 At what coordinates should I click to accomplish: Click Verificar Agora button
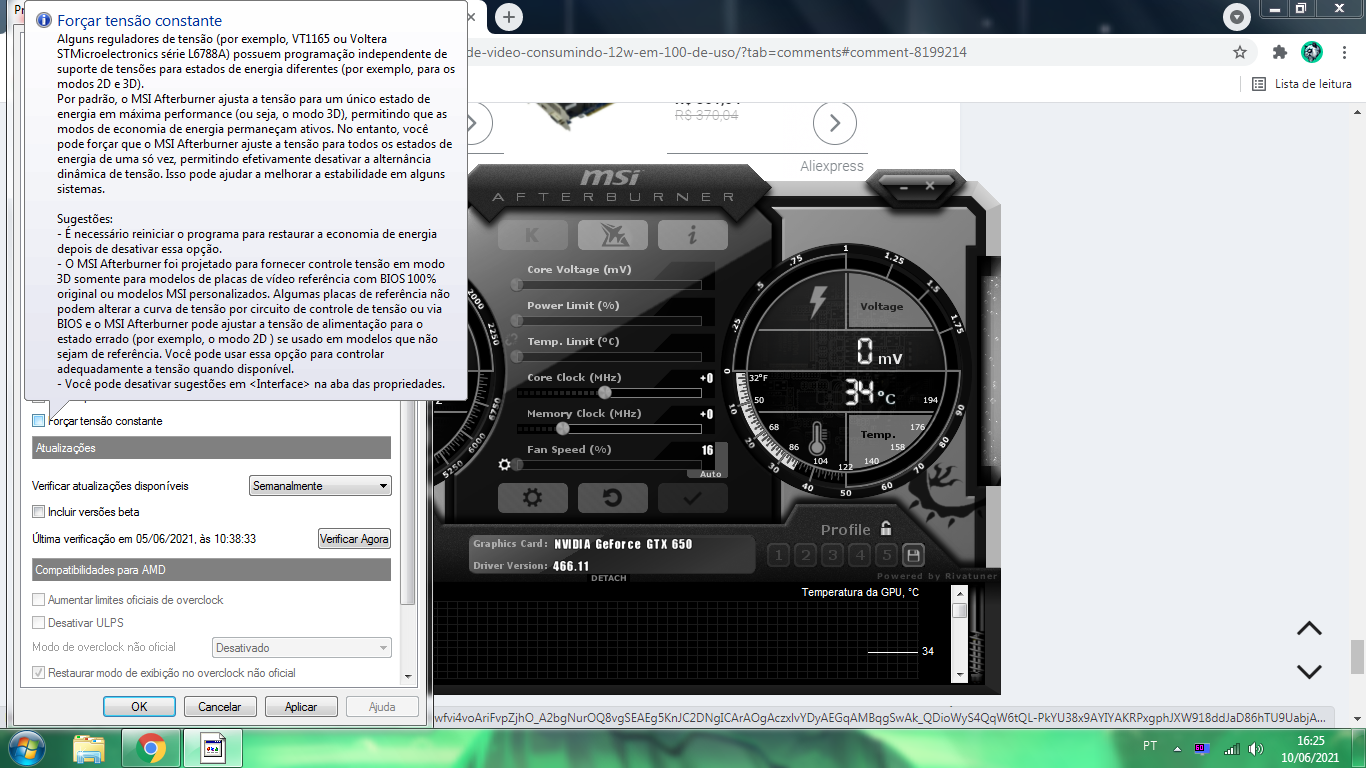tap(354, 539)
